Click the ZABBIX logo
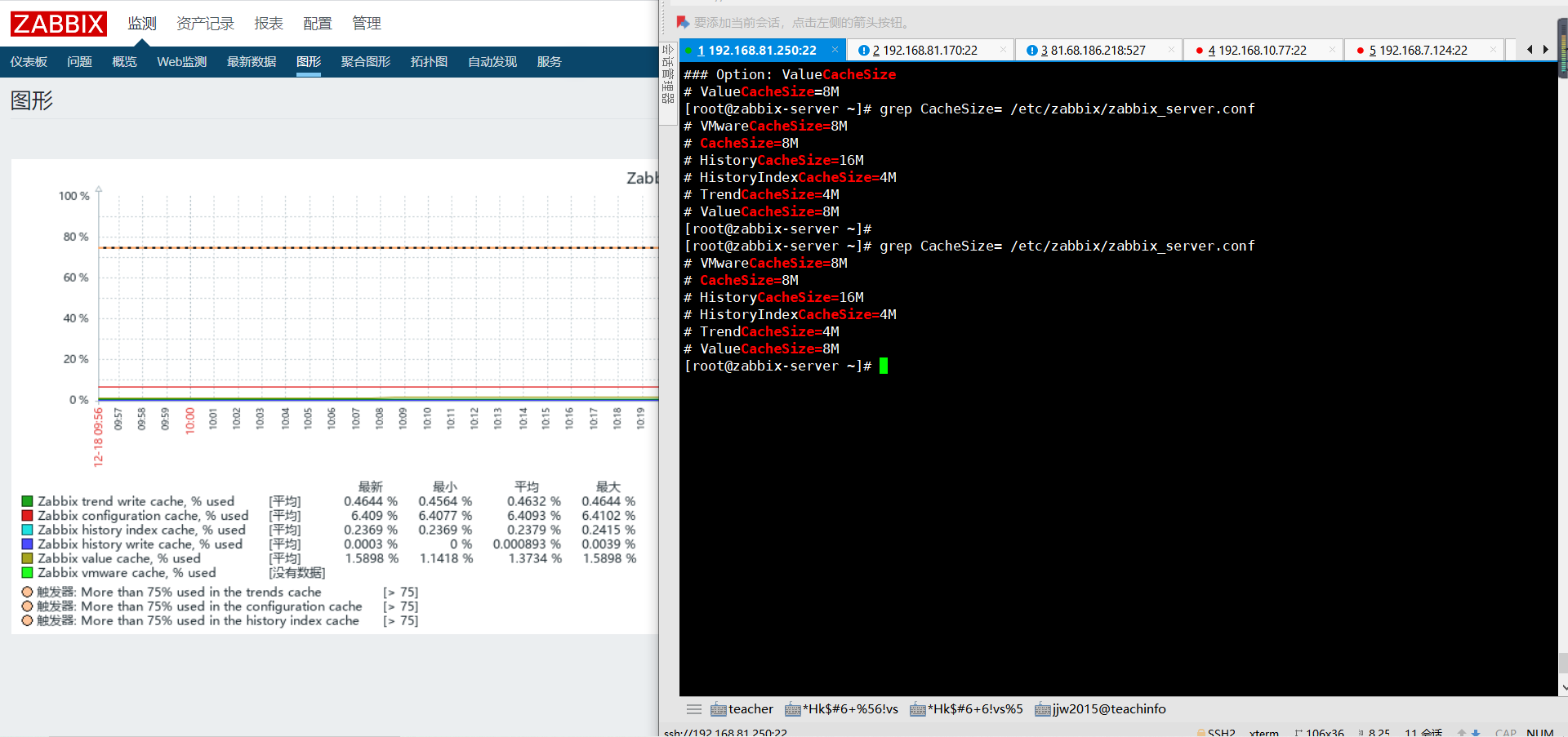Image resolution: width=1568 pixels, height=737 pixels. [x=59, y=24]
